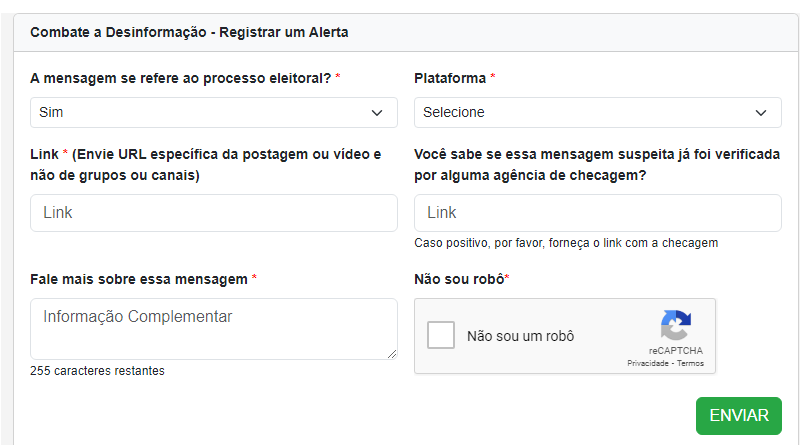Check the "Não sou um robô" checkbox
The width and height of the screenshot is (800, 445).
(x=441, y=336)
